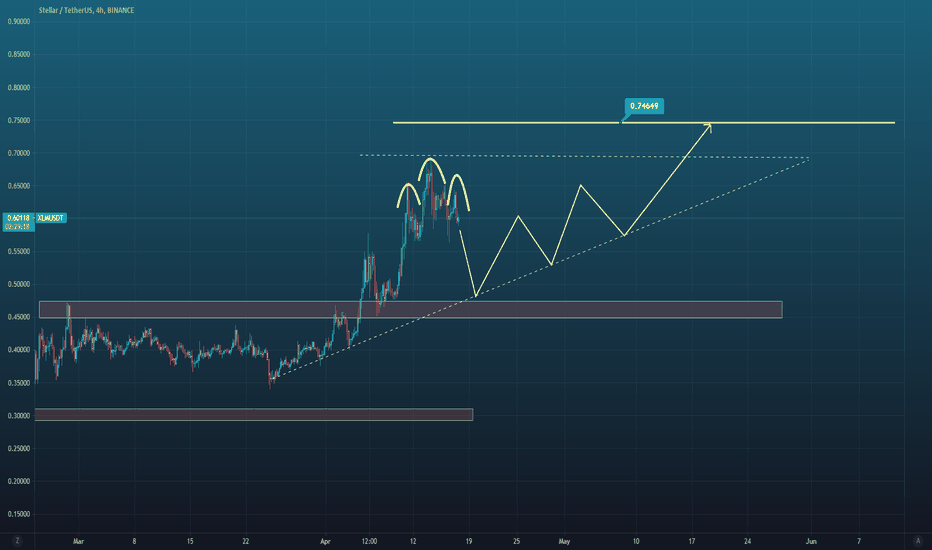The image size is (932, 550).
Task: Click the current price label 0.60118
Action: point(18,218)
